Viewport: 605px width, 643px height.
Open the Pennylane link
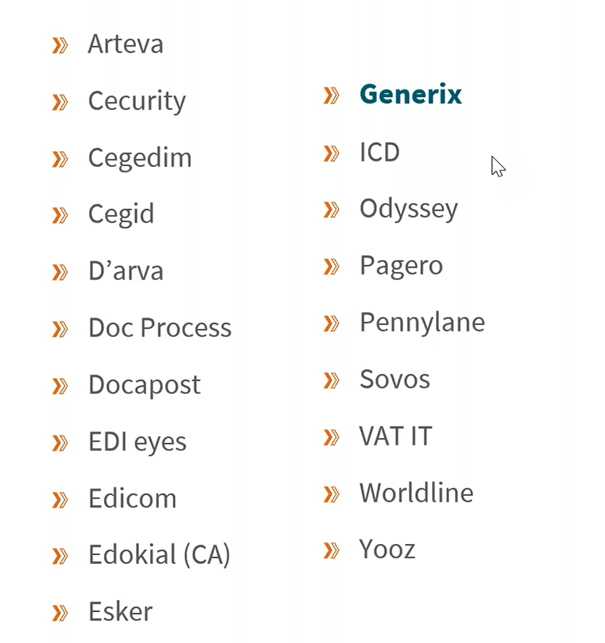[x=422, y=323]
